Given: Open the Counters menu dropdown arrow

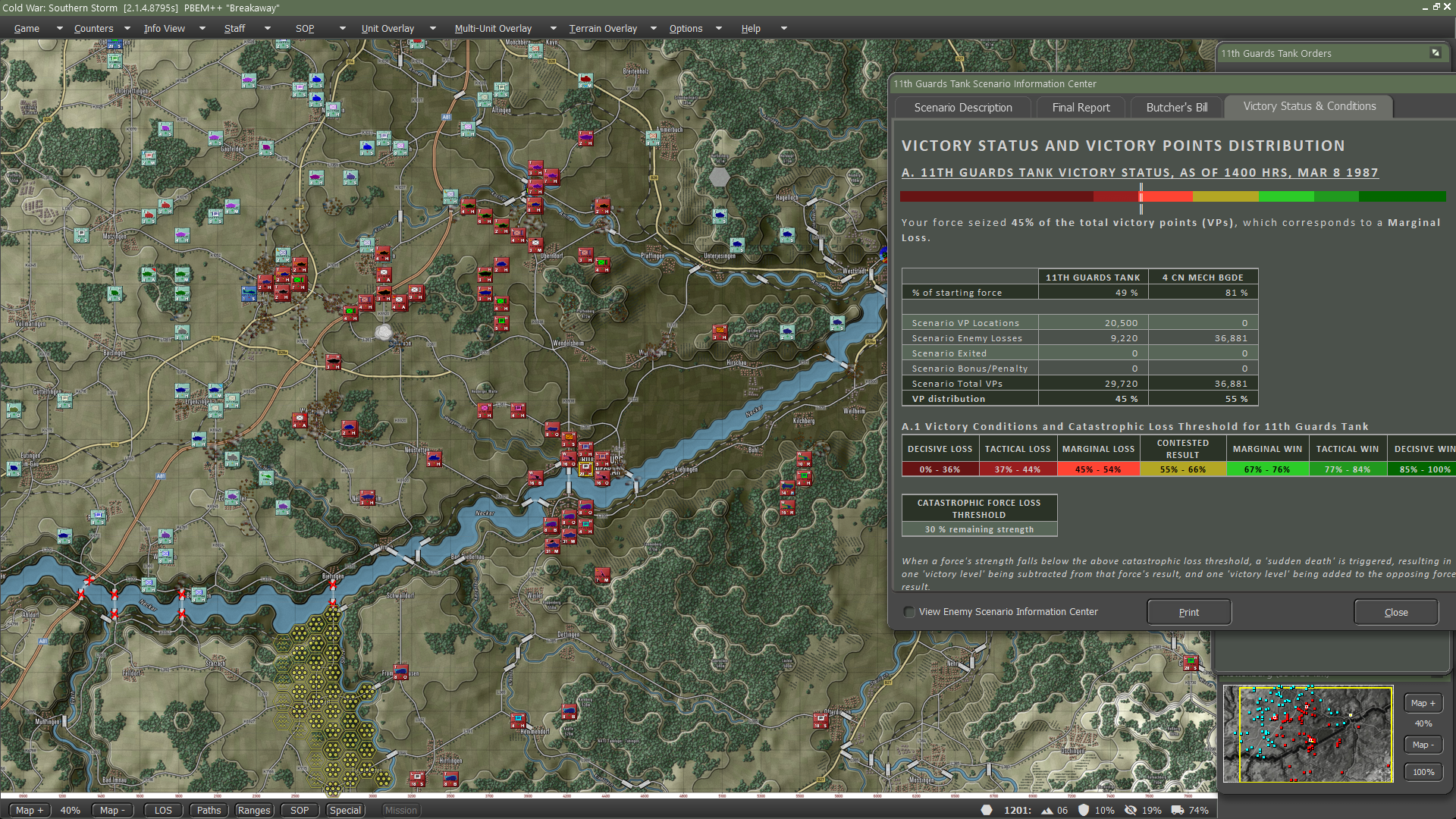Looking at the screenshot, I should tap(127, 29).
